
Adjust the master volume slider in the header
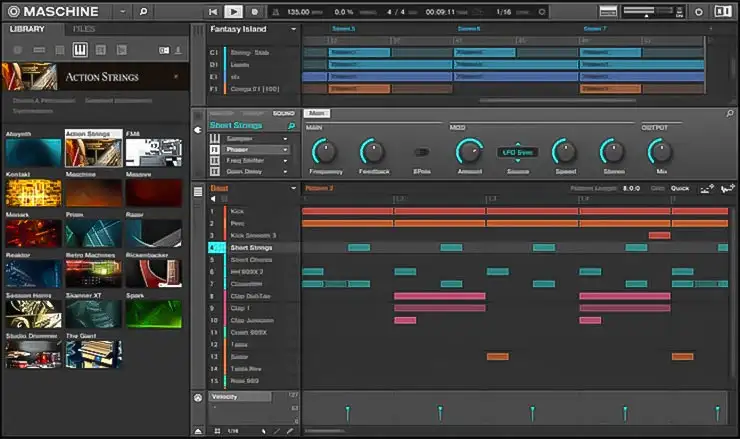(x=649, y=11)
